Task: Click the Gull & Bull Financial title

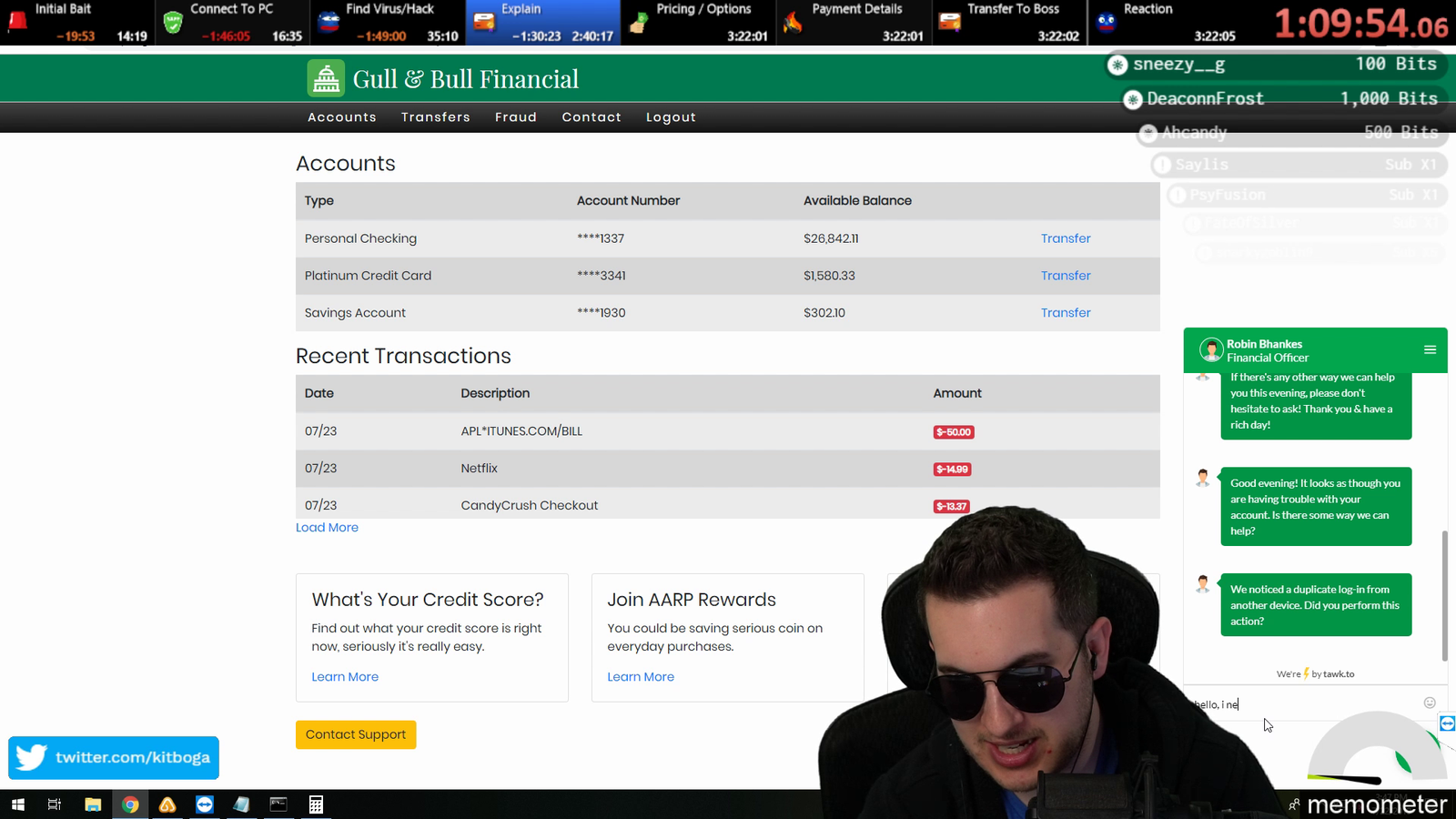Action: tap(466, 79)
